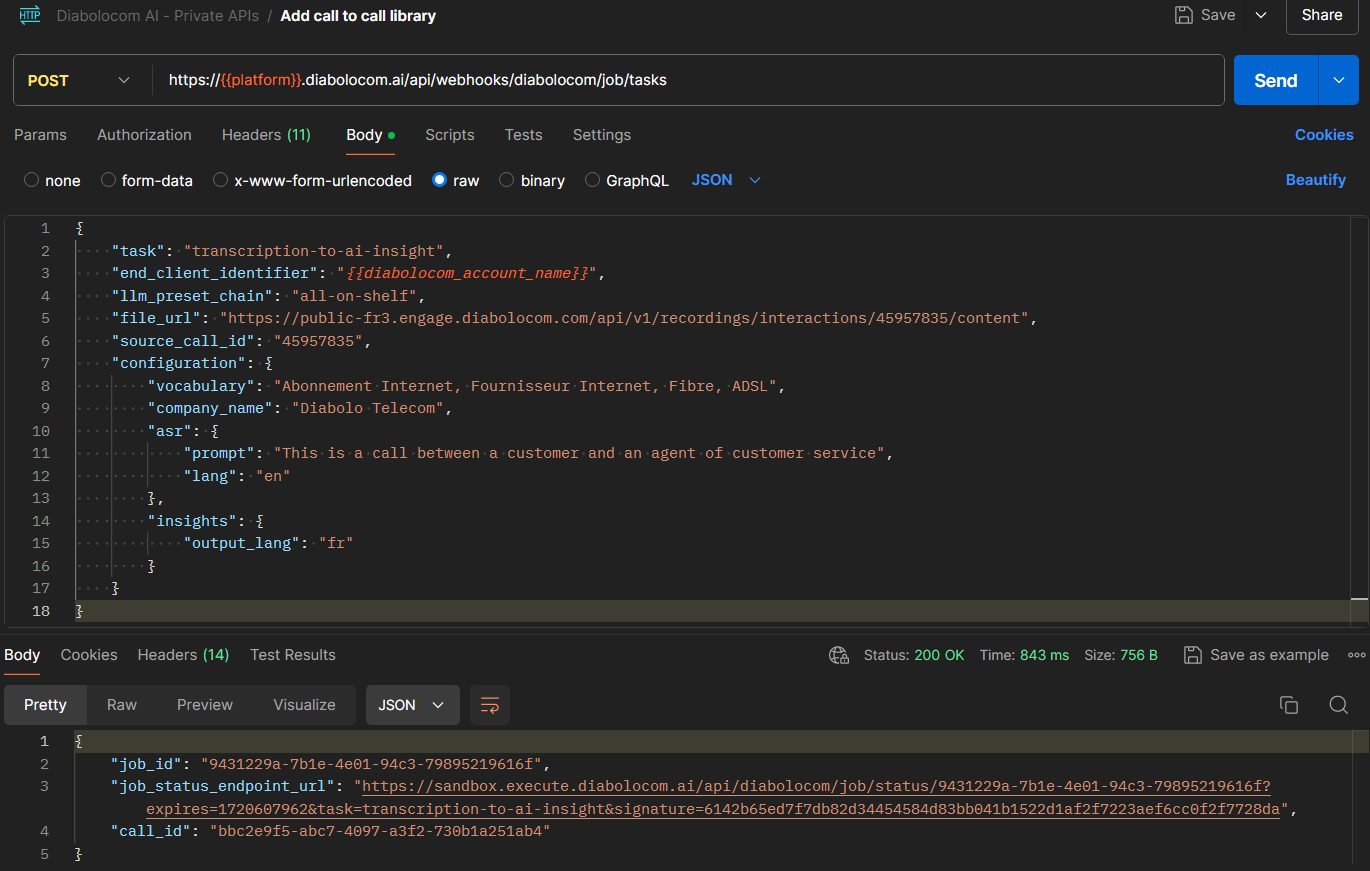Open search in response with magnifier icon
The image size is (1370, 871).
click(1338, 705)
